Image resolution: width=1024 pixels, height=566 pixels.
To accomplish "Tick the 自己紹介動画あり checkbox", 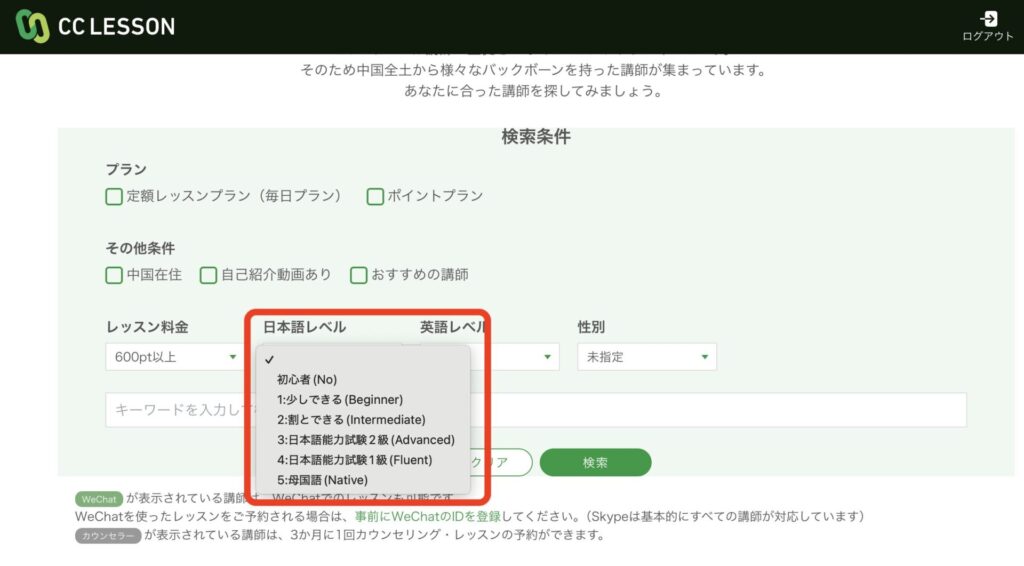I will [208, 274].
